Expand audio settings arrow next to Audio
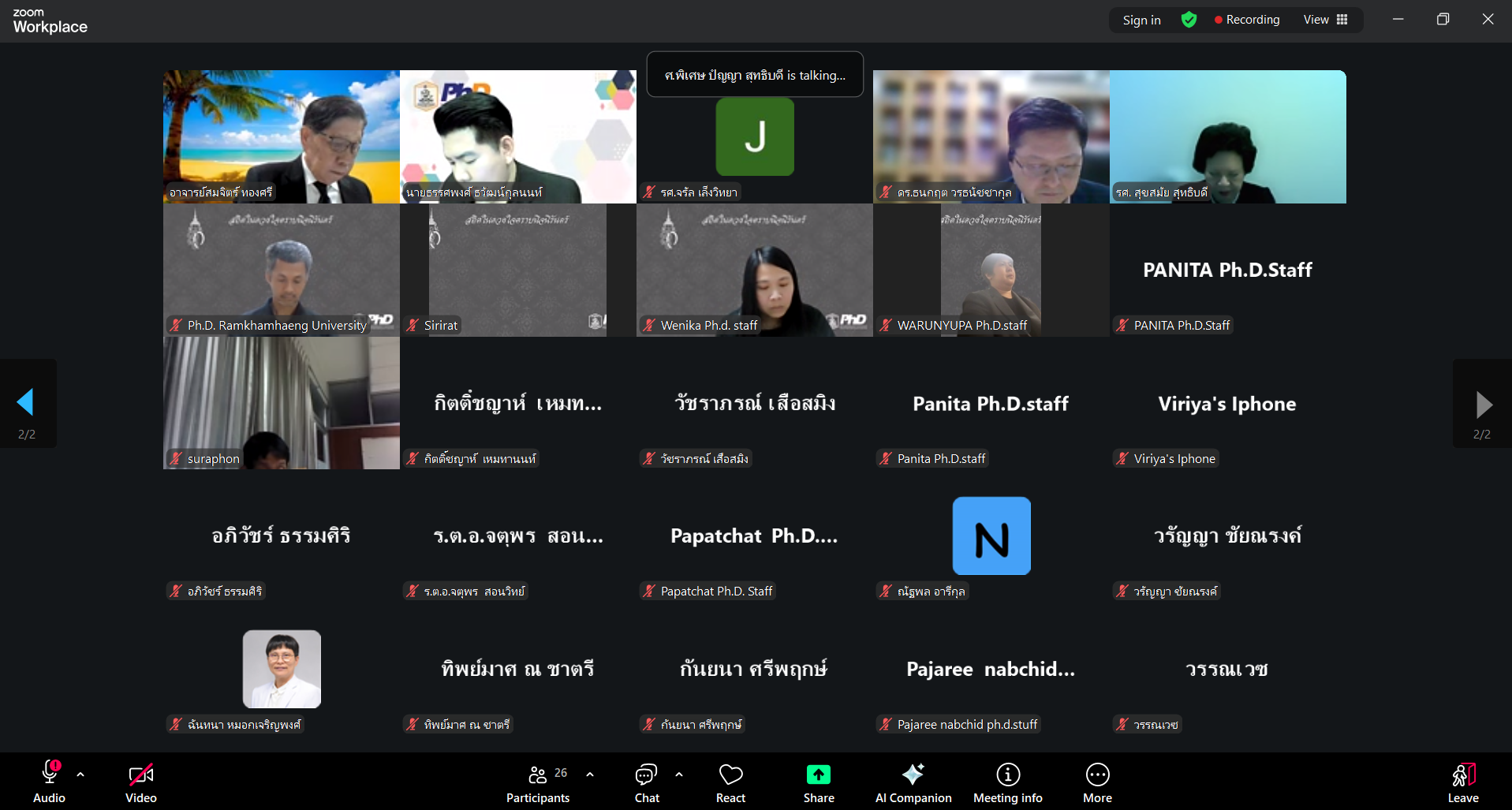The image size is (1512, 810). tap(80, 775)
